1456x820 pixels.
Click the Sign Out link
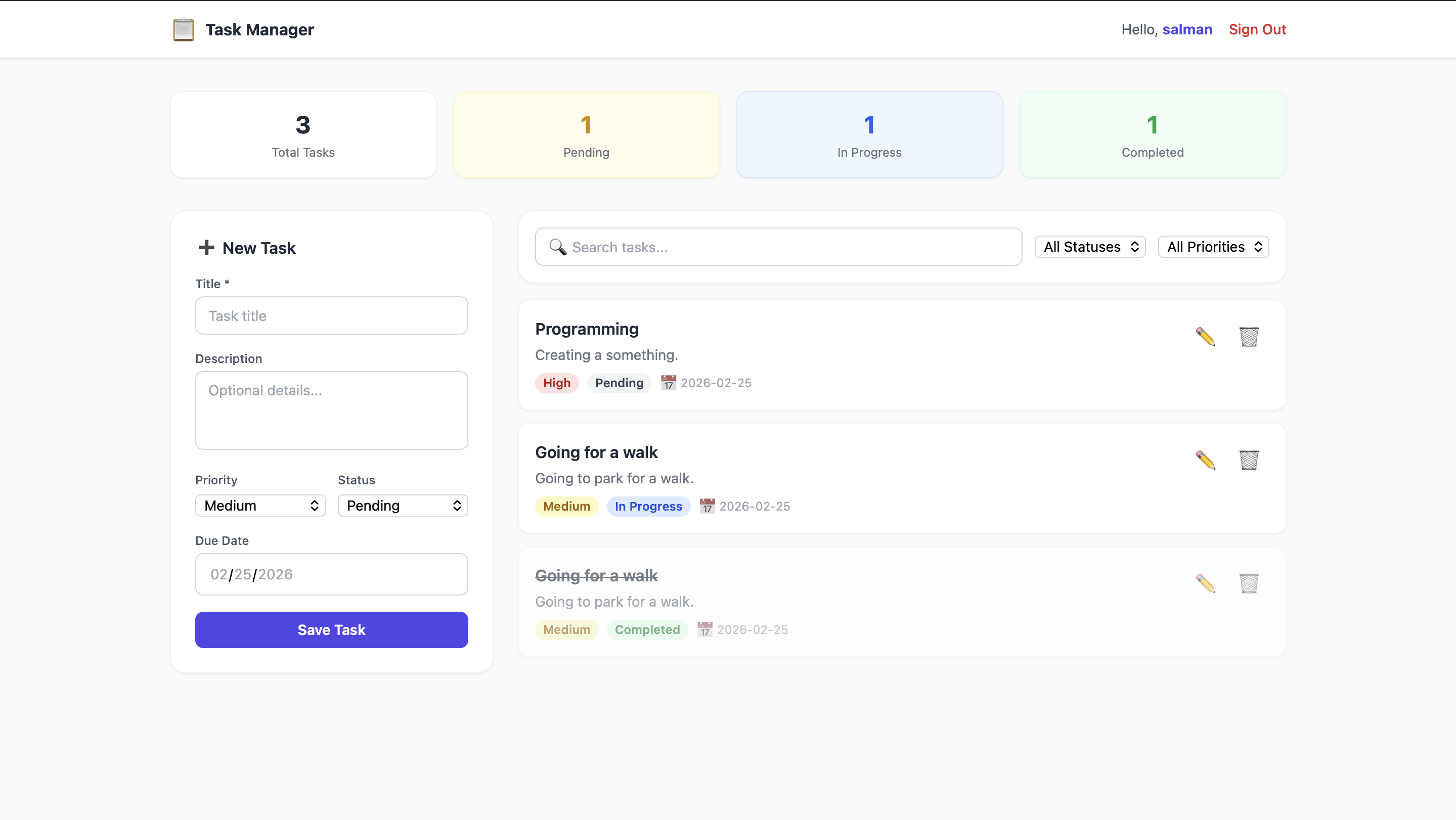click(1257, 29)
